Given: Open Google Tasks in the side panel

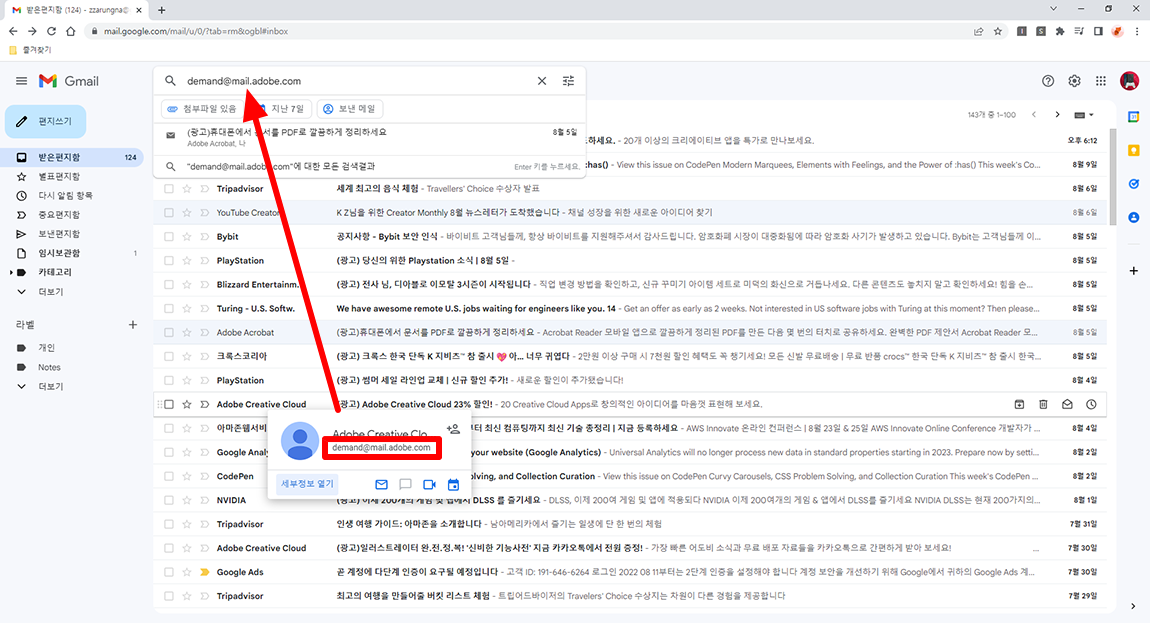Looking at the screenshot, I should pos(1134,184).
